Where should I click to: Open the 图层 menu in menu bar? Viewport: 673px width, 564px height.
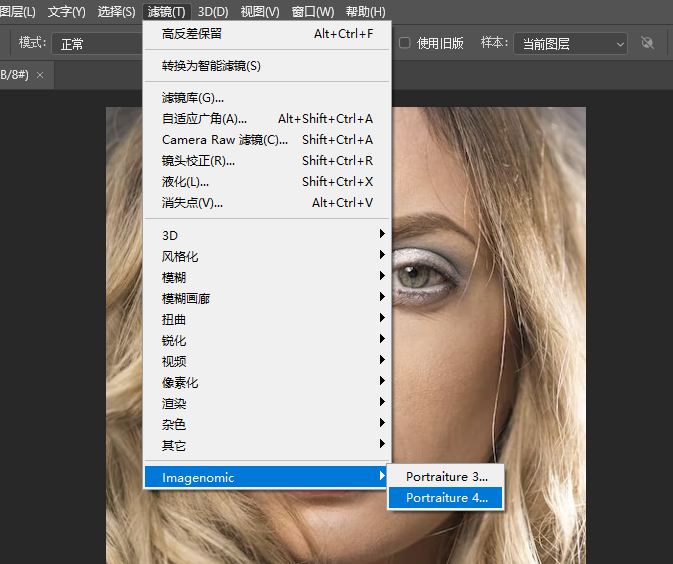17,12
